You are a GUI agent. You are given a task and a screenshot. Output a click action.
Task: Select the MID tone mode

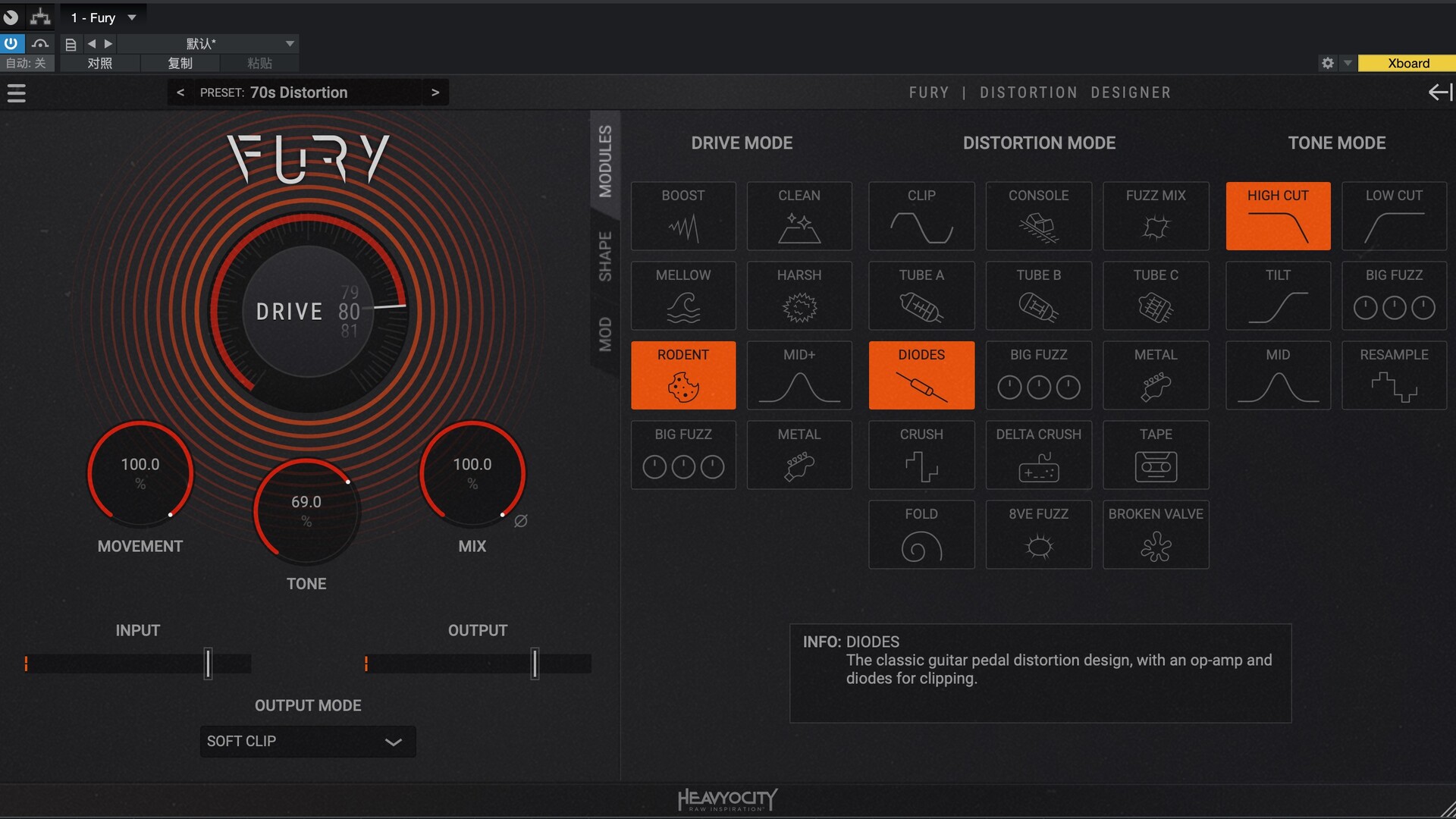tap(1278, 375)
